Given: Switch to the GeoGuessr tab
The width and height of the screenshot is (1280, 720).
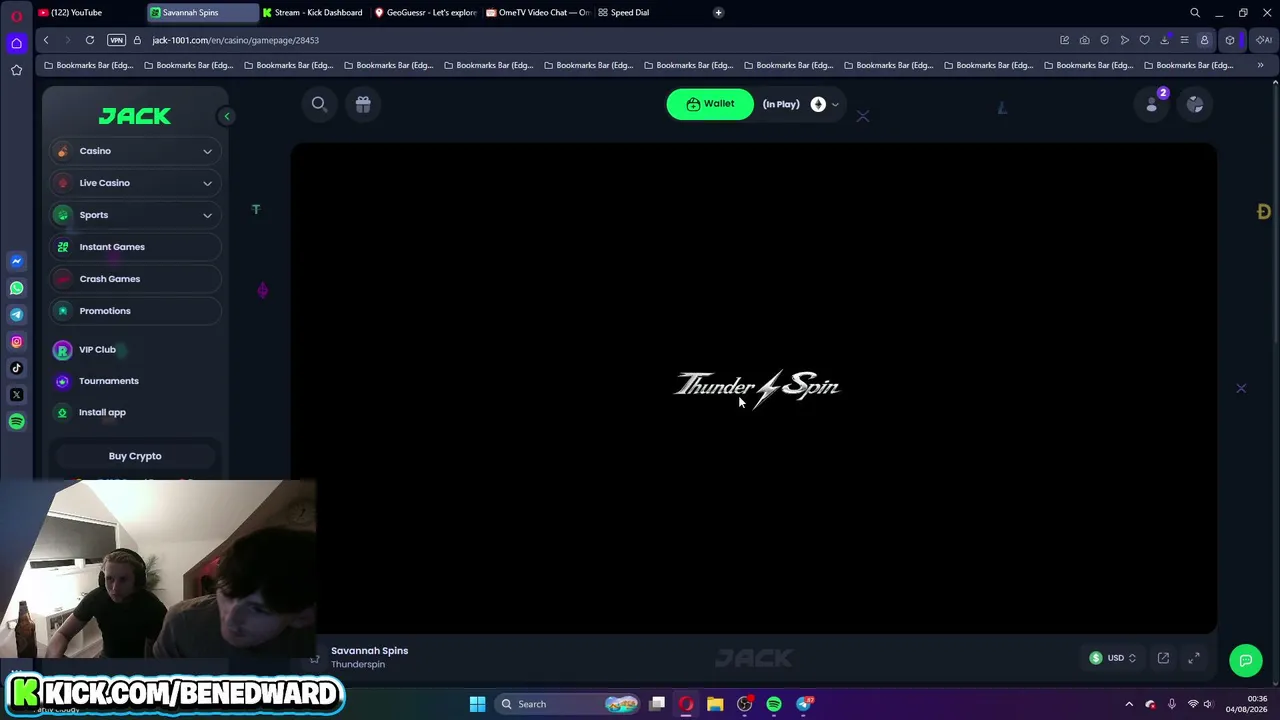Looking at the screenshot, I should (427, 13).
